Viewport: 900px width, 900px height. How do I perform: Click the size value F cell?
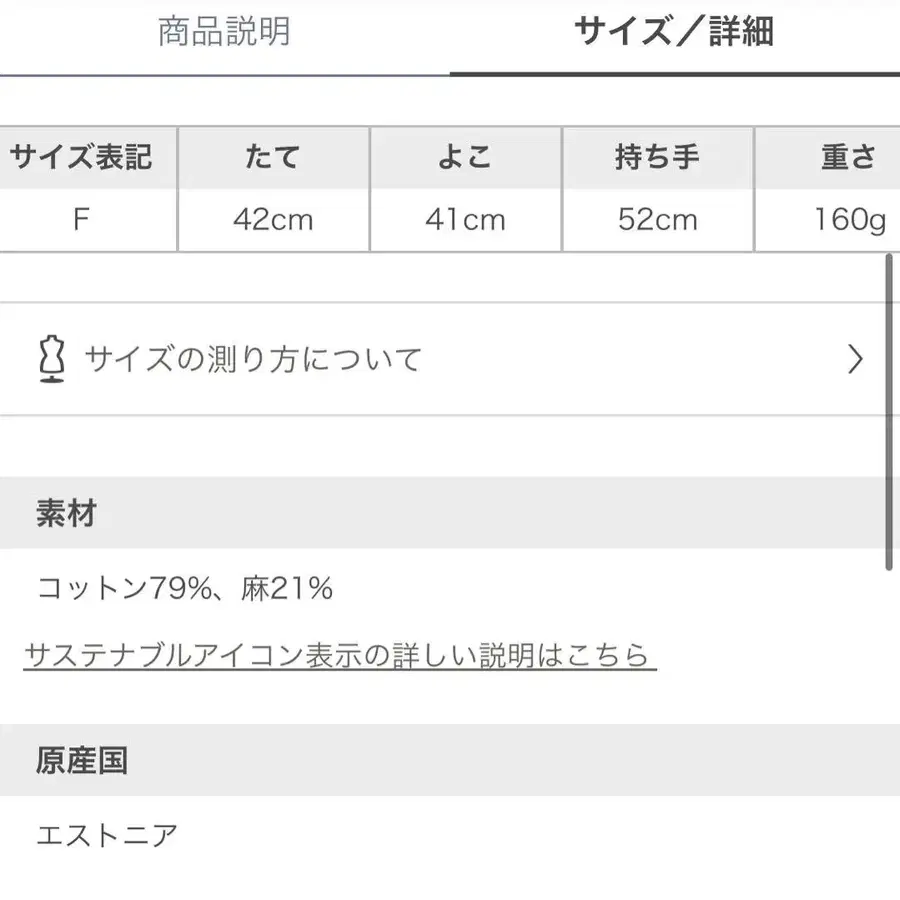point(82,220)
